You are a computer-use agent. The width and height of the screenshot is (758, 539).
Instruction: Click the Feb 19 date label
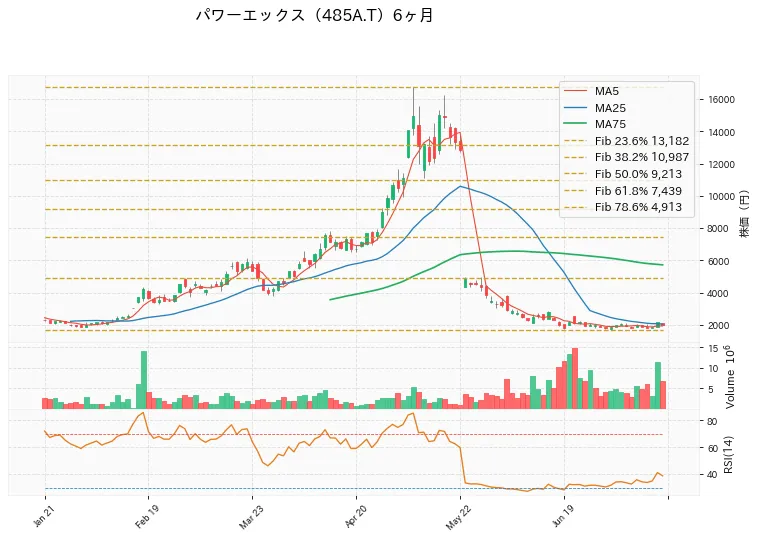coord(146,516)
